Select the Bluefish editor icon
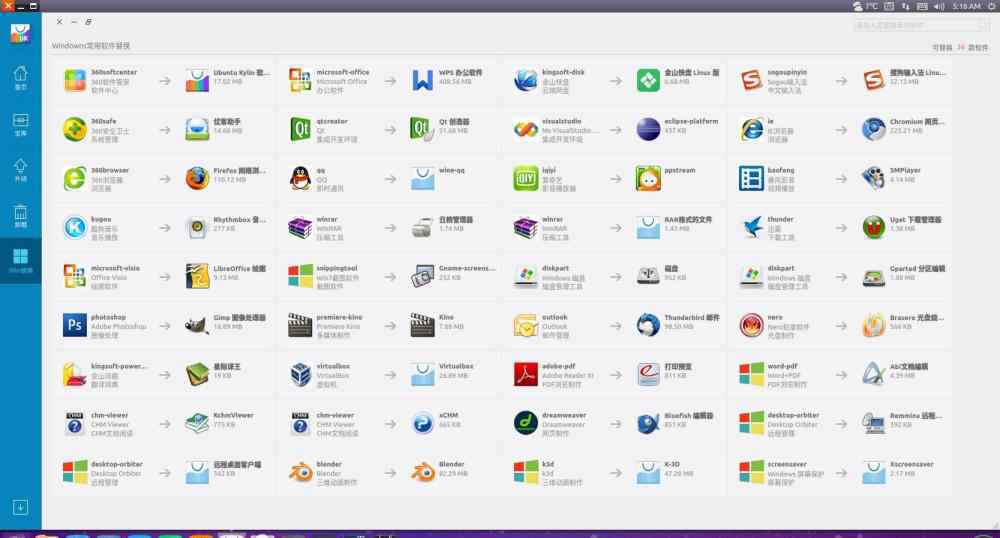Screen dimensions: 1000x538 [648, 424]
